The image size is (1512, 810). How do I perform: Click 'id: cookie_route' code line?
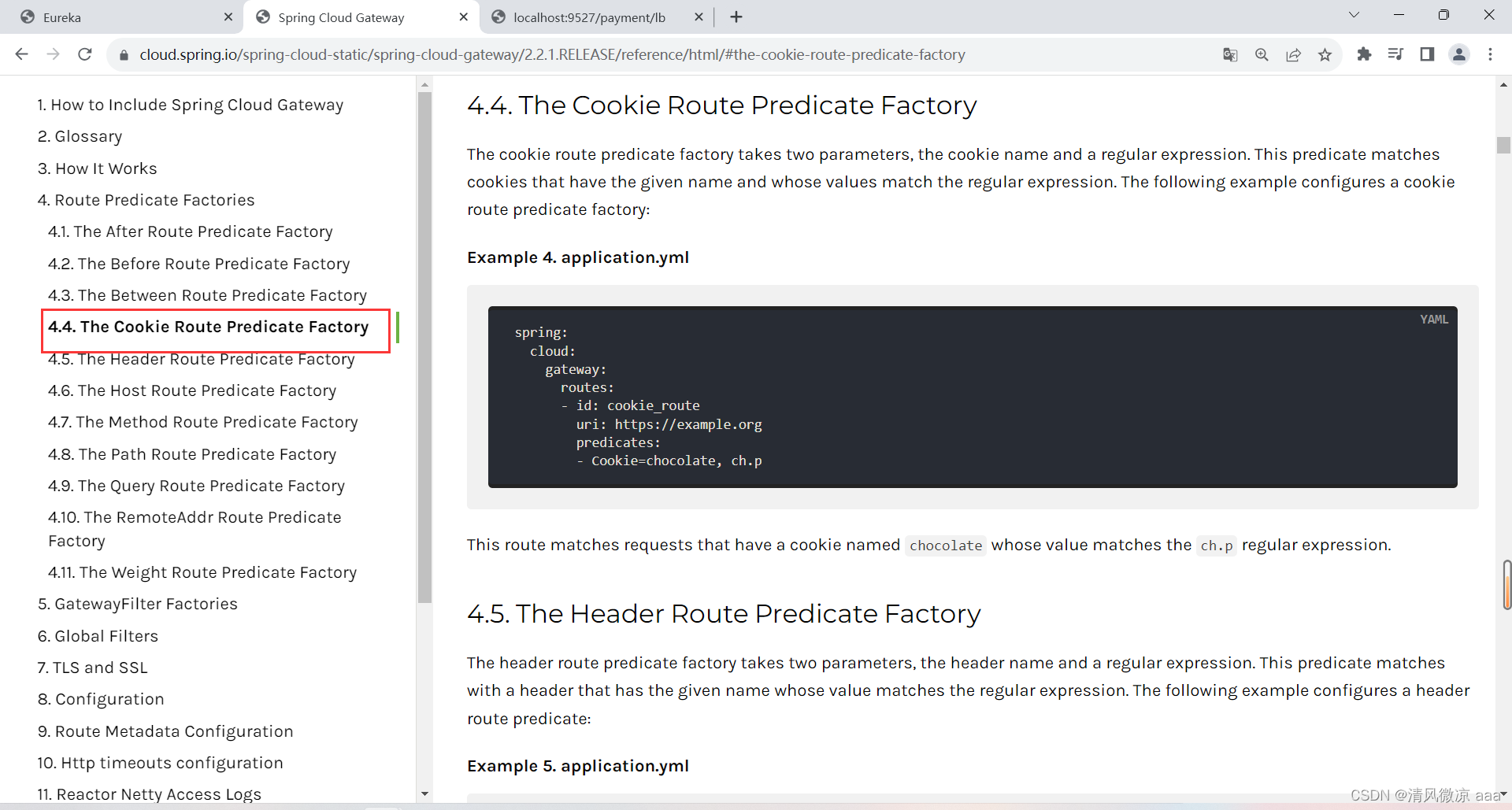click(x=638, y=405)
